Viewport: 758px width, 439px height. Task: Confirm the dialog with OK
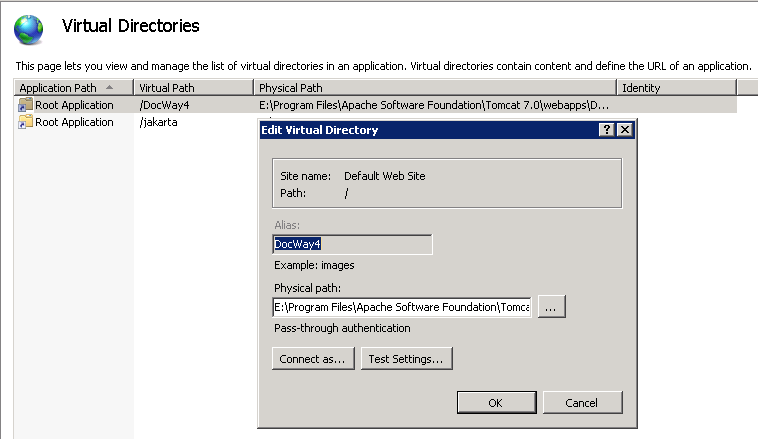pyautogui.click(x=495, y=402)
